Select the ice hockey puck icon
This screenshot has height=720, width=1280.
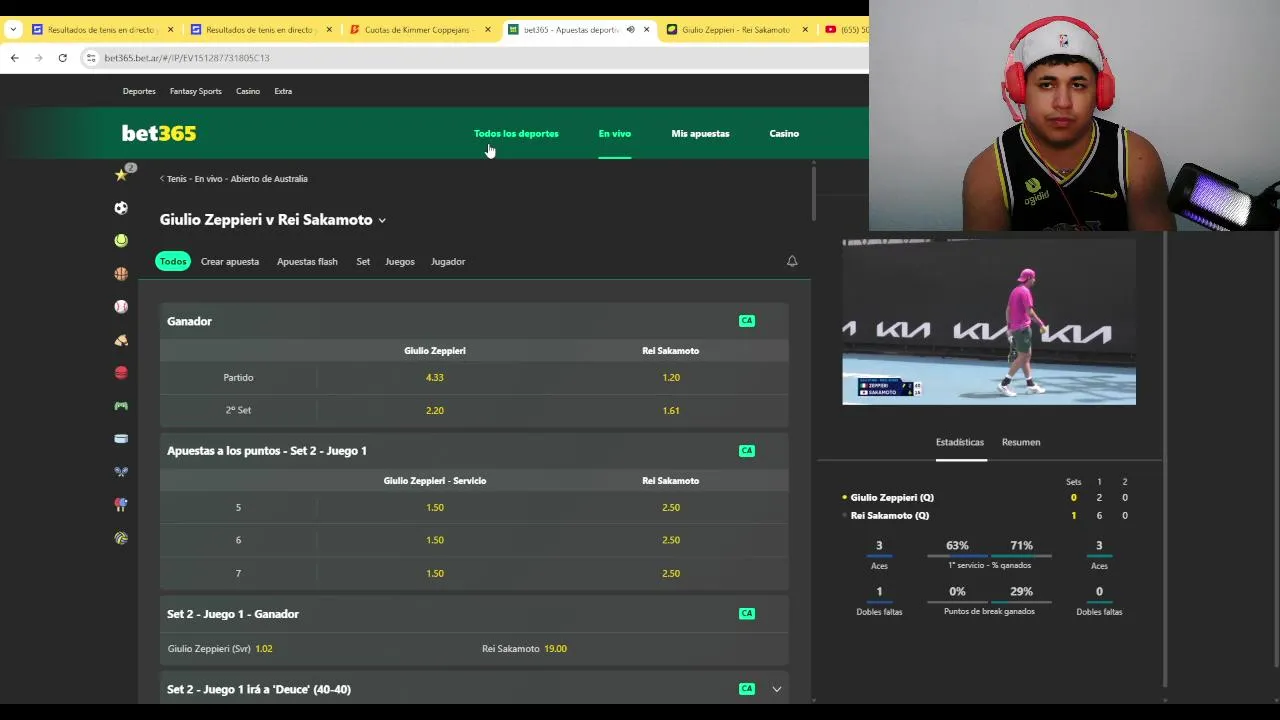121,439
